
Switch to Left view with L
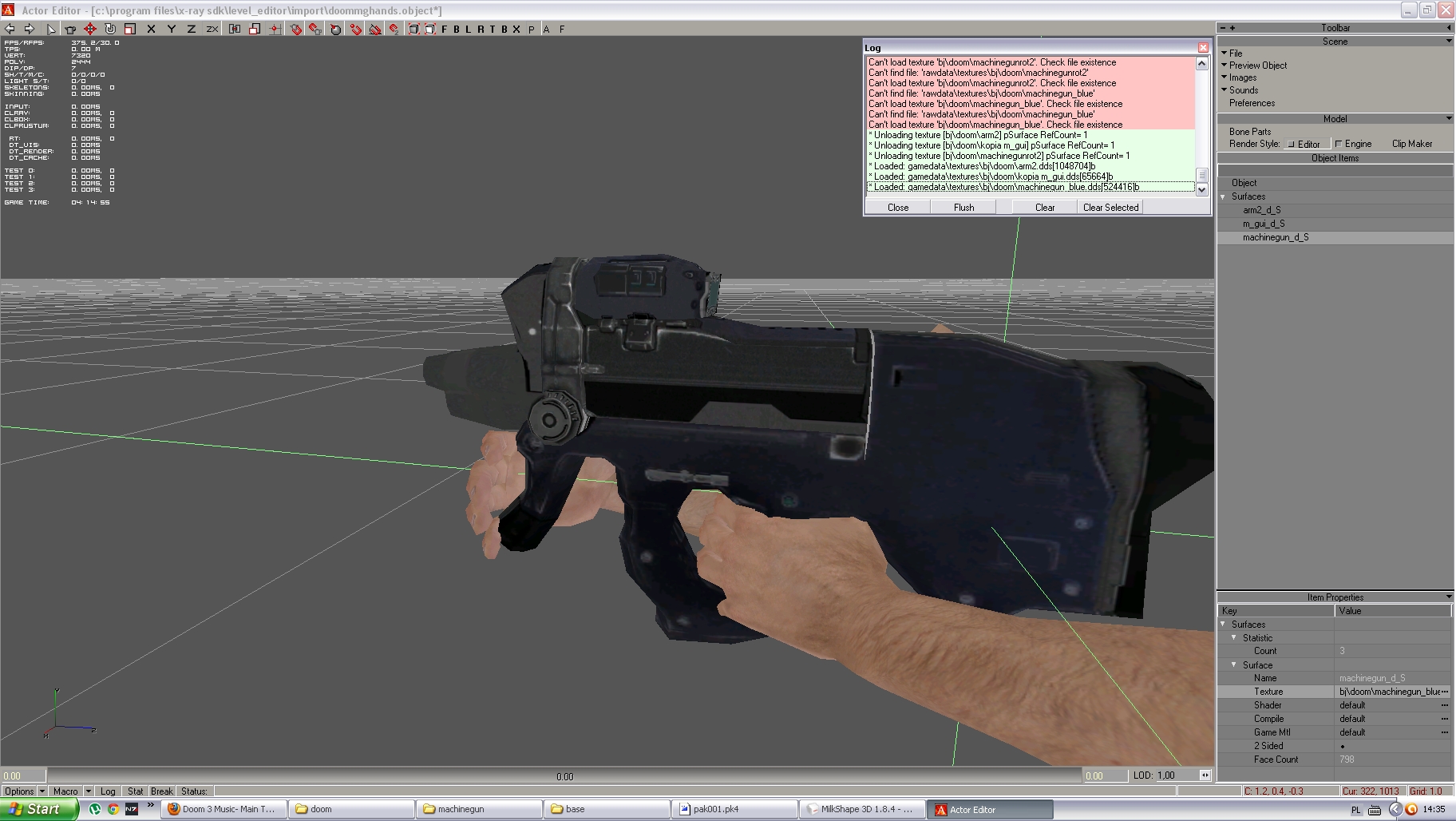pos(468,29)
